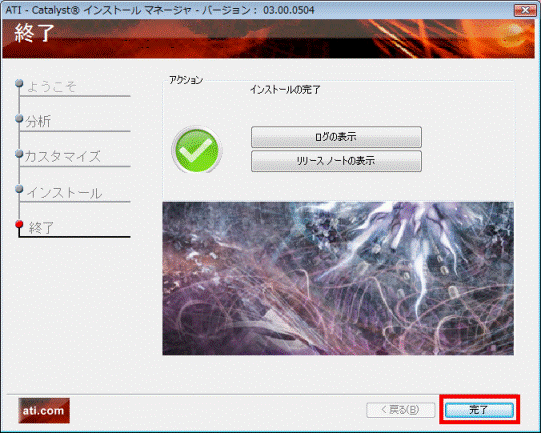Screen dimensions: 541x433
Task: Click the green checkmark success icon
Action: (x=197, y=150)
